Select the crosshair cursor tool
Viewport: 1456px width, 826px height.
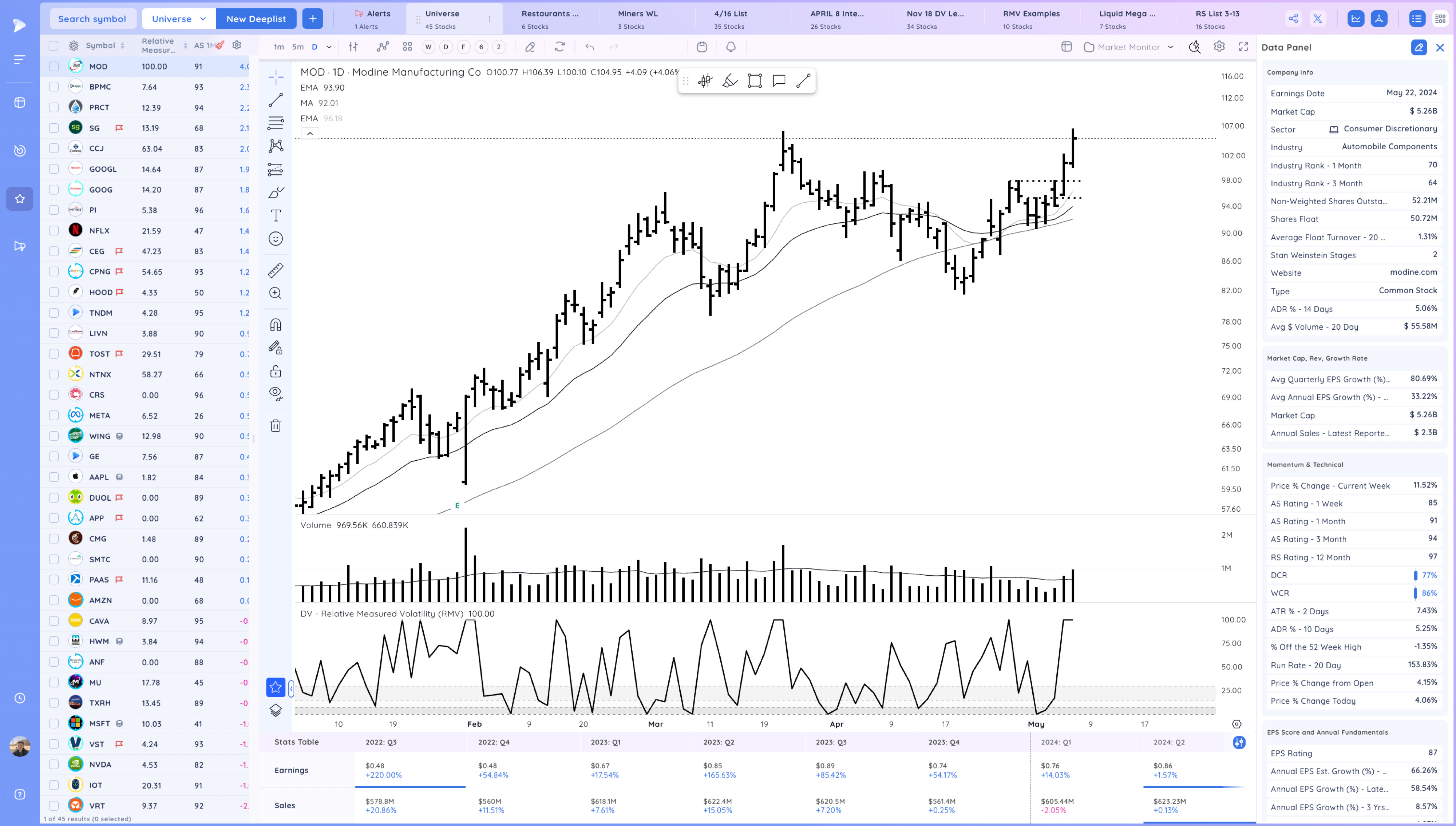click(276, 76)
